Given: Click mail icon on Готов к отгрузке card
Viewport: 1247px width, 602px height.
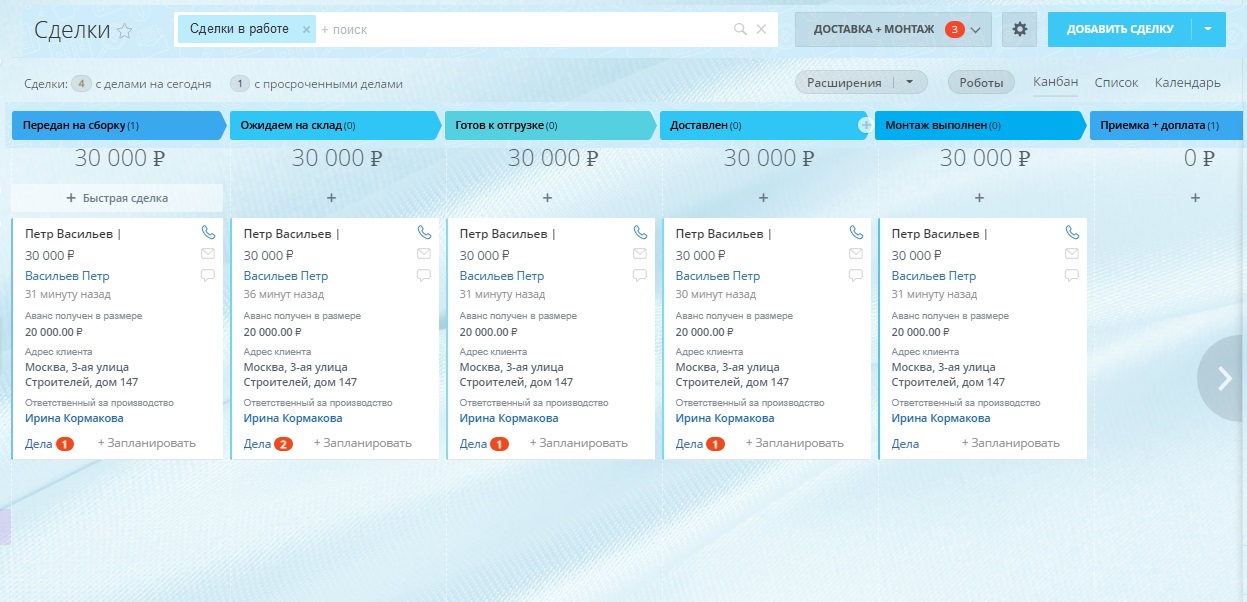Looking at the screenshot, I should pyautogui.click(x=640, y=254).
